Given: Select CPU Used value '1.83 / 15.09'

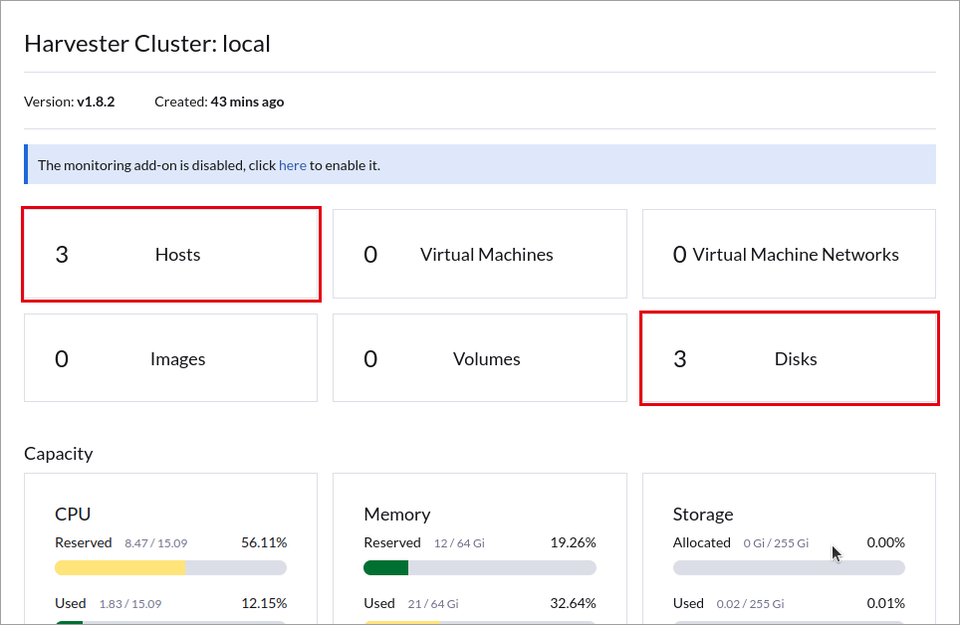Looking at the screenshot, I should (130, 604).
